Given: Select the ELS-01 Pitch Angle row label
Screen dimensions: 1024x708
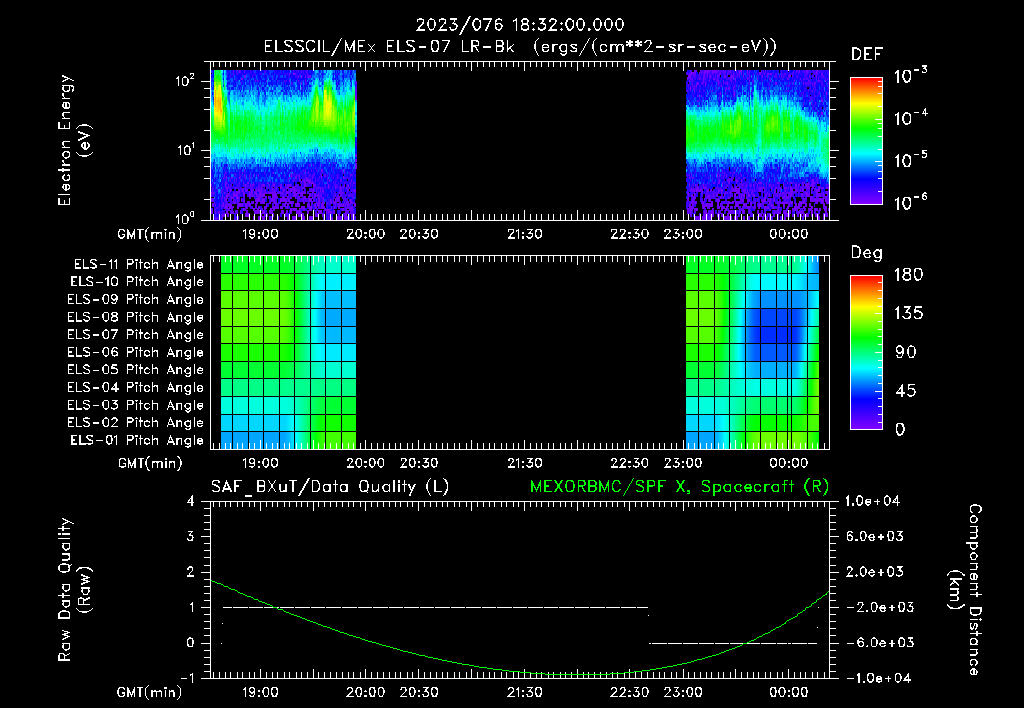Looking at the screenshot, I should [137, 440].
